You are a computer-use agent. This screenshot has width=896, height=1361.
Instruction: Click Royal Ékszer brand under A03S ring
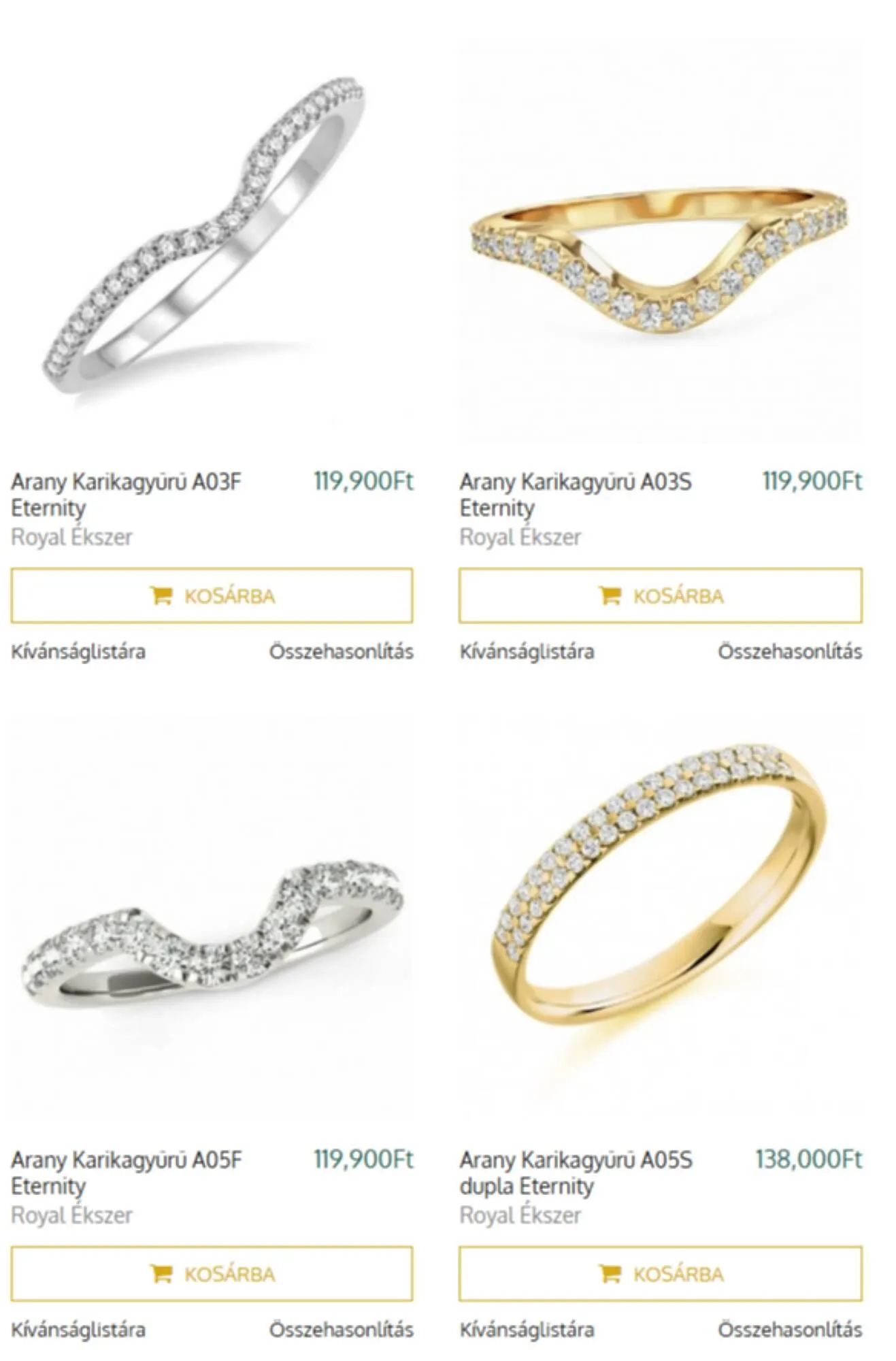point(520,538)
